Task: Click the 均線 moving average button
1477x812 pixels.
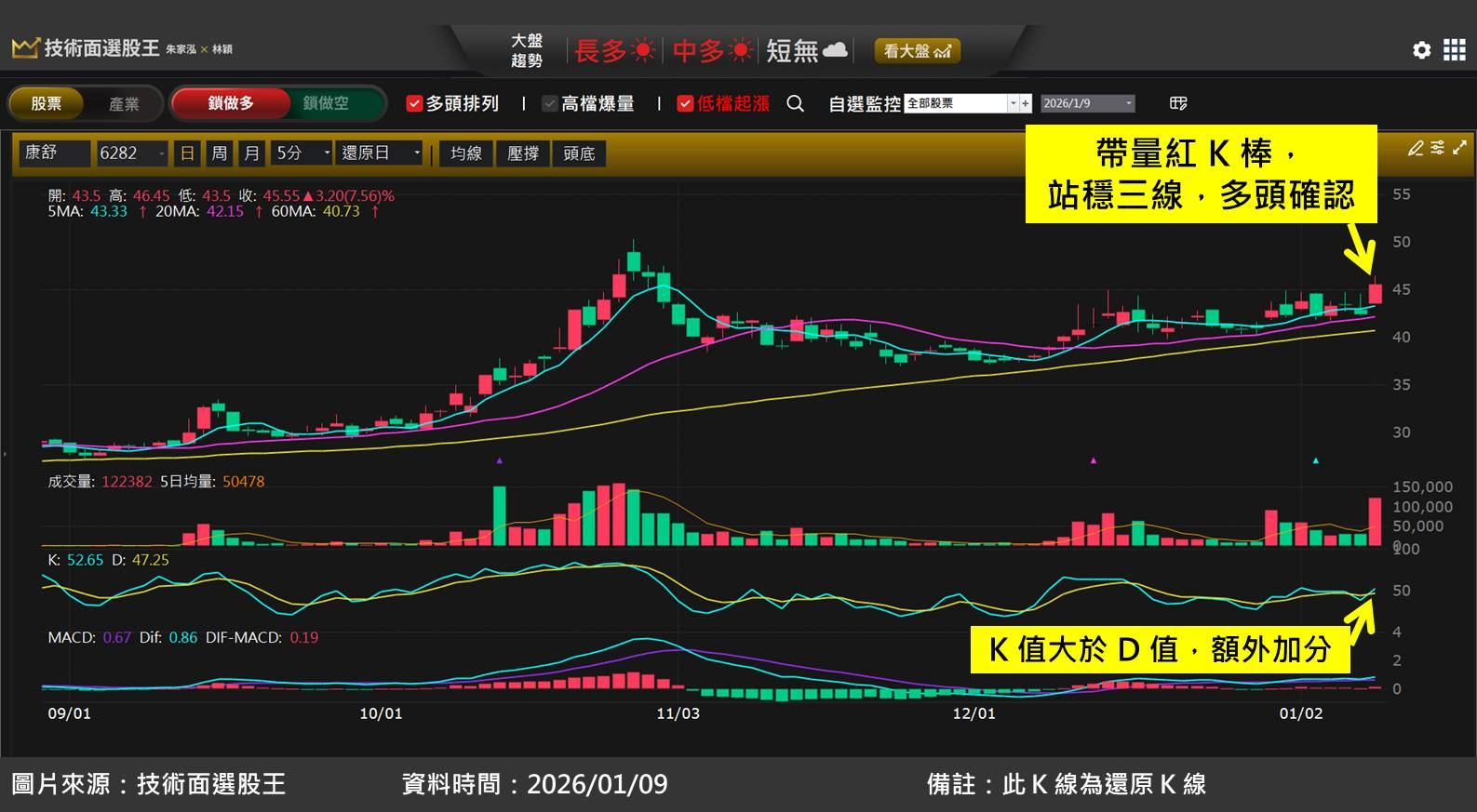Action: 466,153
